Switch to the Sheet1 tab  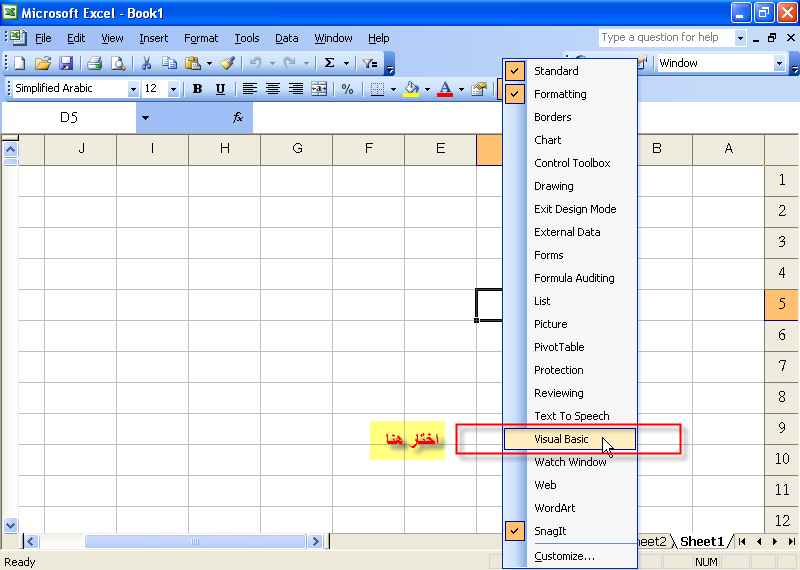[702, 541]
